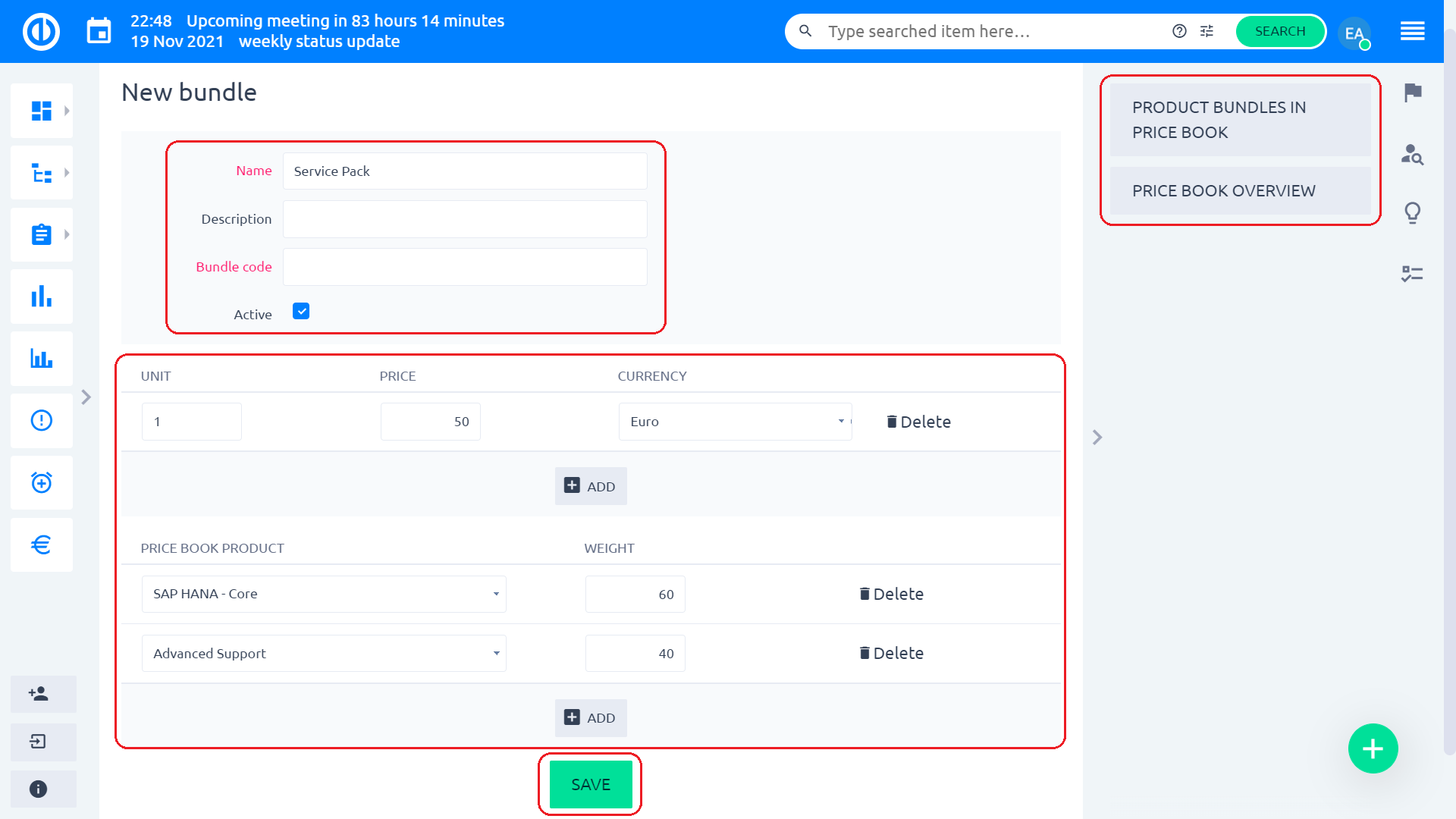Delete the SAP HANA - Core row
This screenshot has height=819, width=1456.
[x=891, y=594]
